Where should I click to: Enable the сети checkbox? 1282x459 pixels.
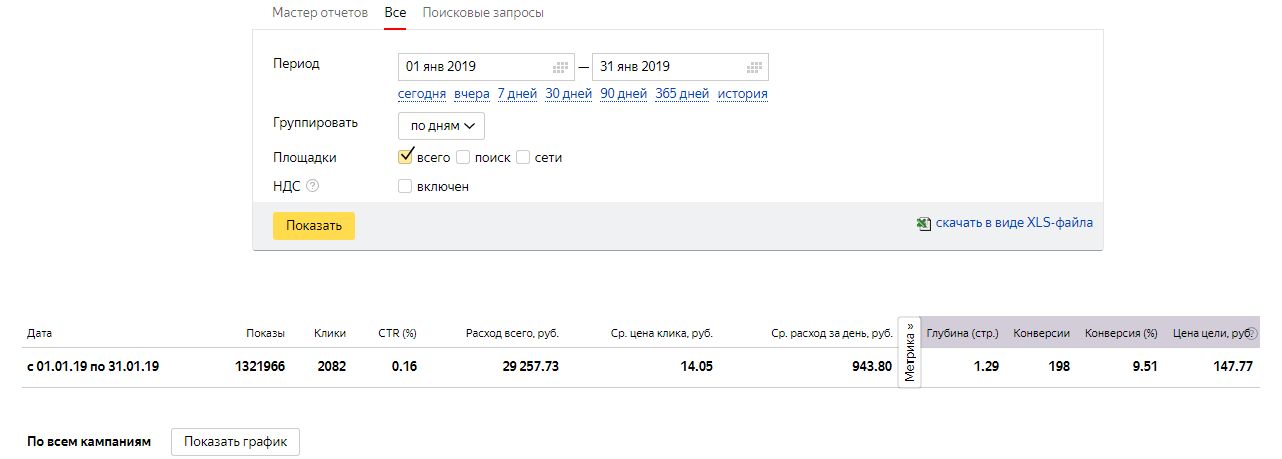[523, 157]
